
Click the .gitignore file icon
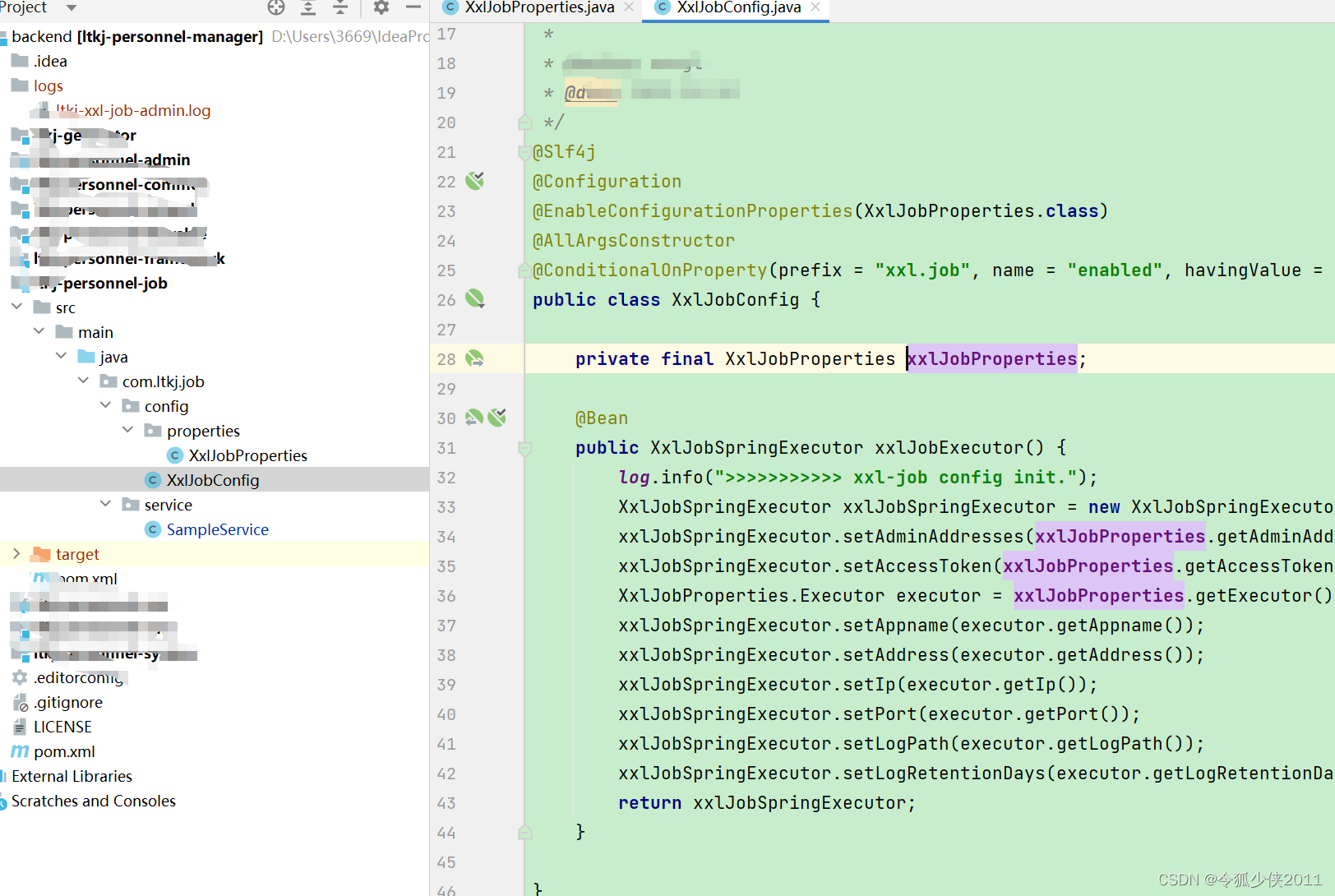pyautogui.click(x=20, y=702)
